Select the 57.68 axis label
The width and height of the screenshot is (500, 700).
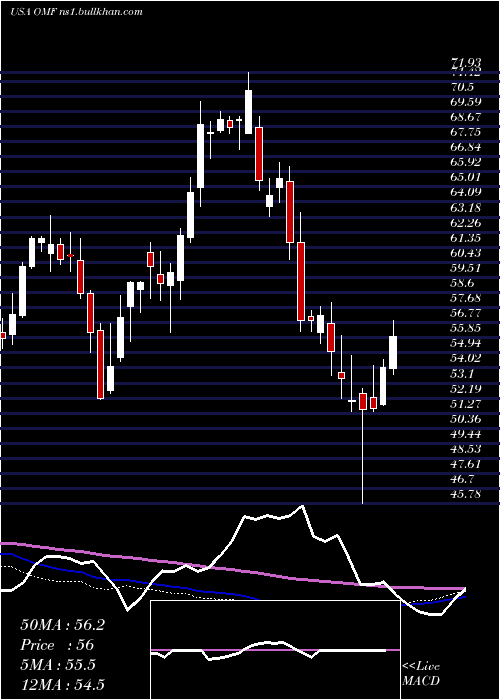coord(466,298)
